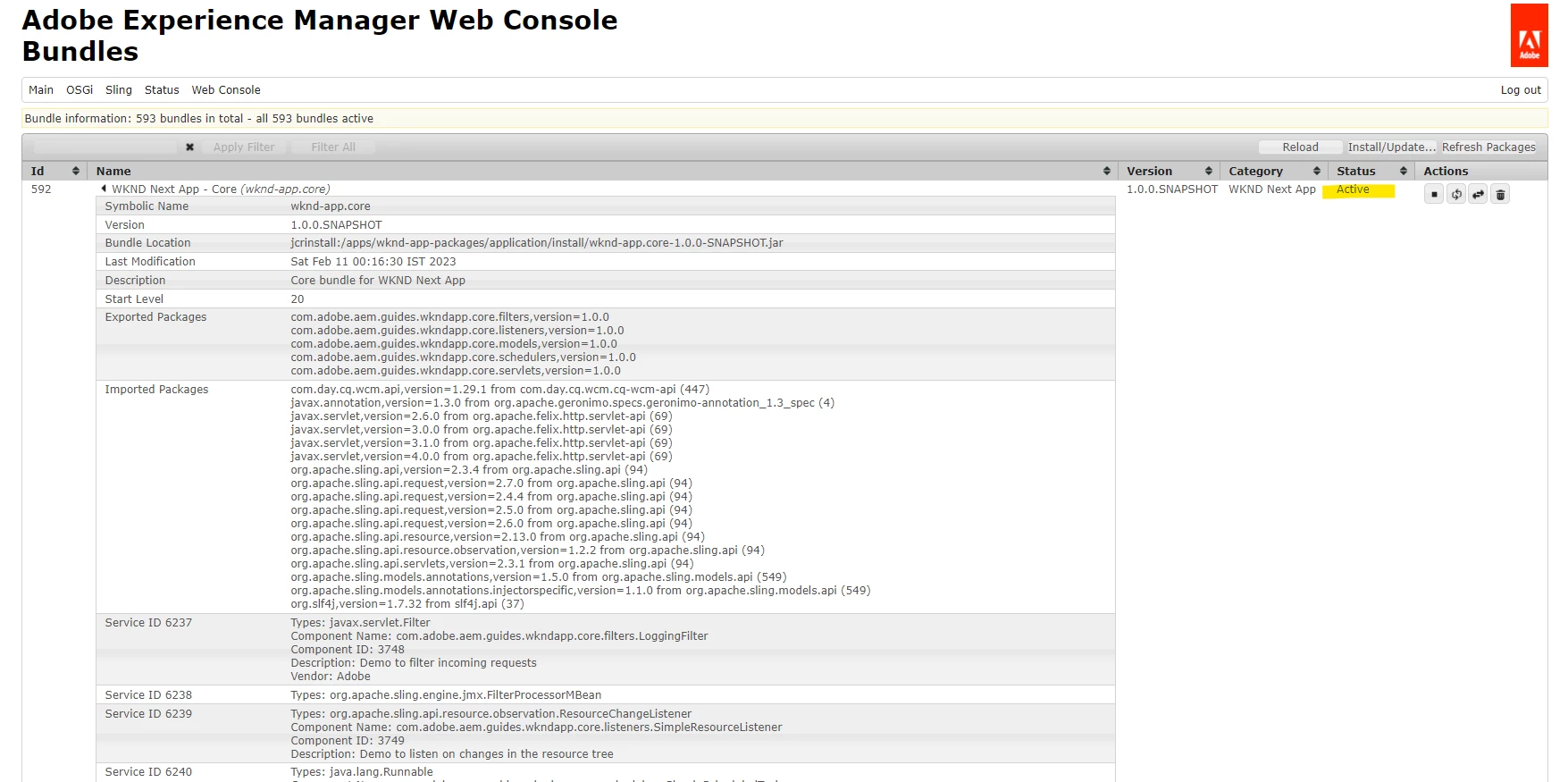This screenshot has width=1568, height=782.
Task: Open the Web Console menu
Action: pos(226,90)
